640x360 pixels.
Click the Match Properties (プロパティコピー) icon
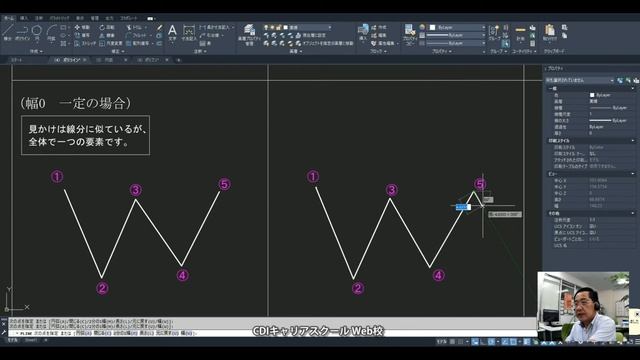[x=409, y=34]
